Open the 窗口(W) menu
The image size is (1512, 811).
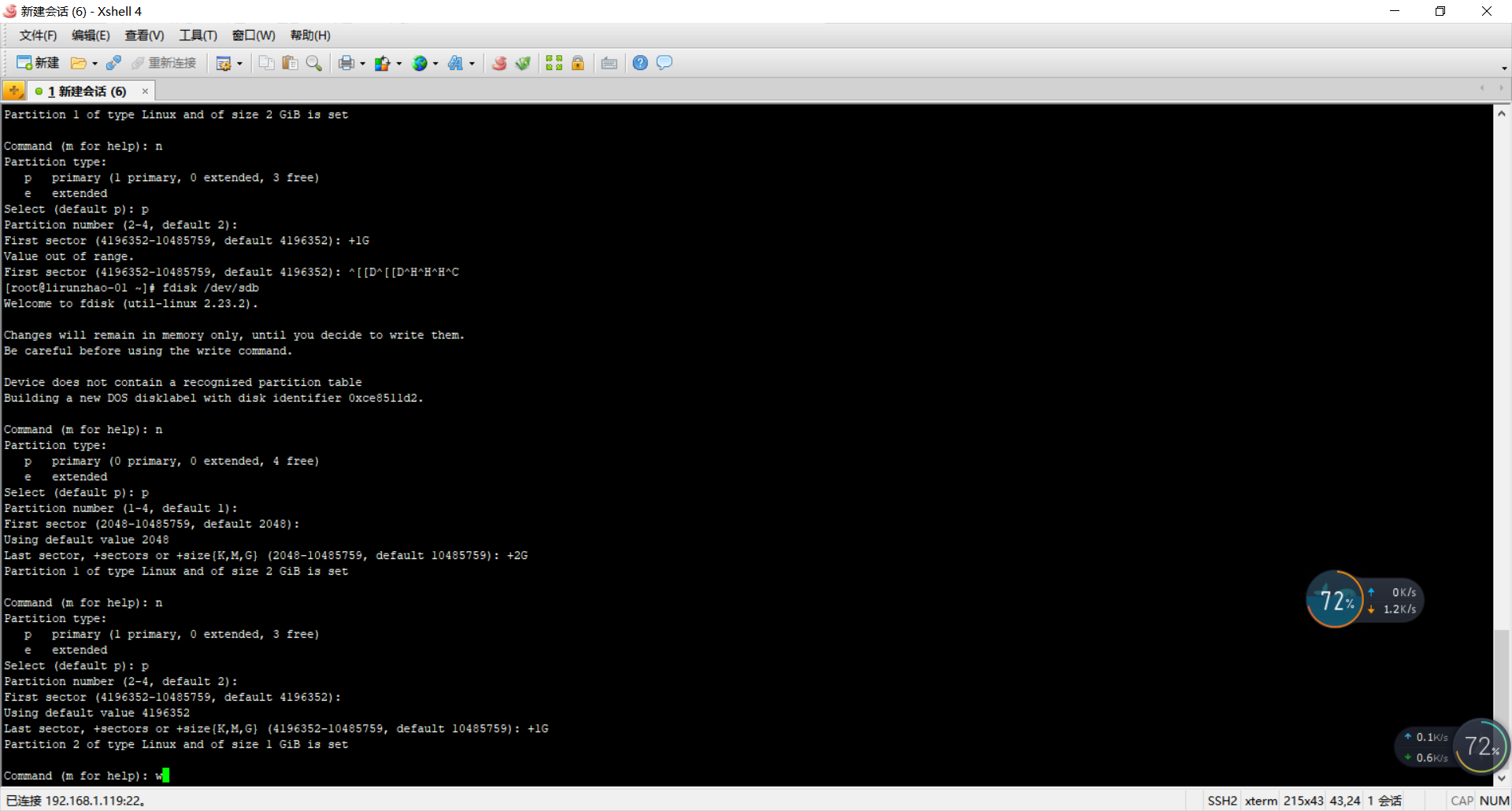coord(254,35)
